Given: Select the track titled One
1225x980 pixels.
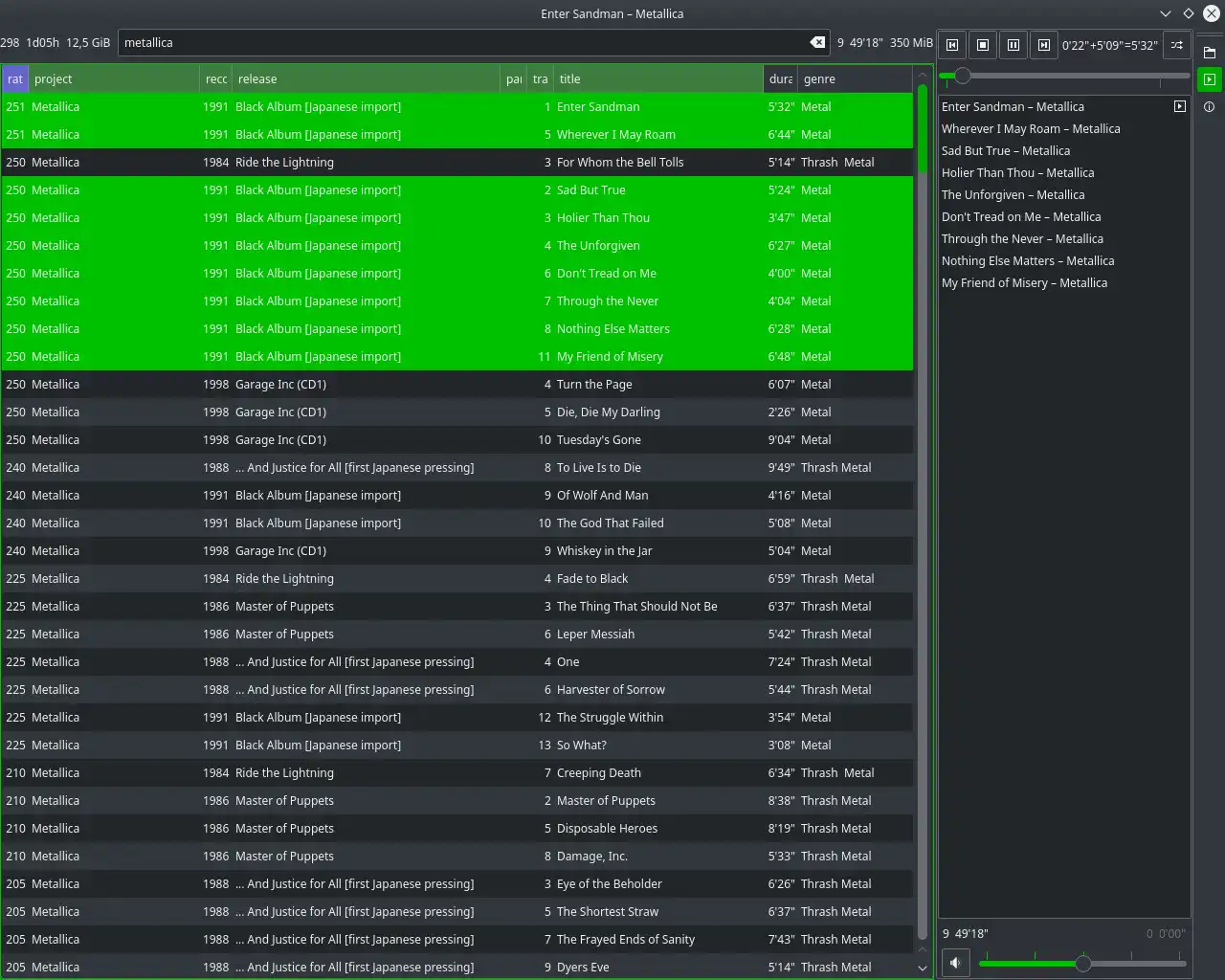Looking at the screenshot, I should 457,661.
